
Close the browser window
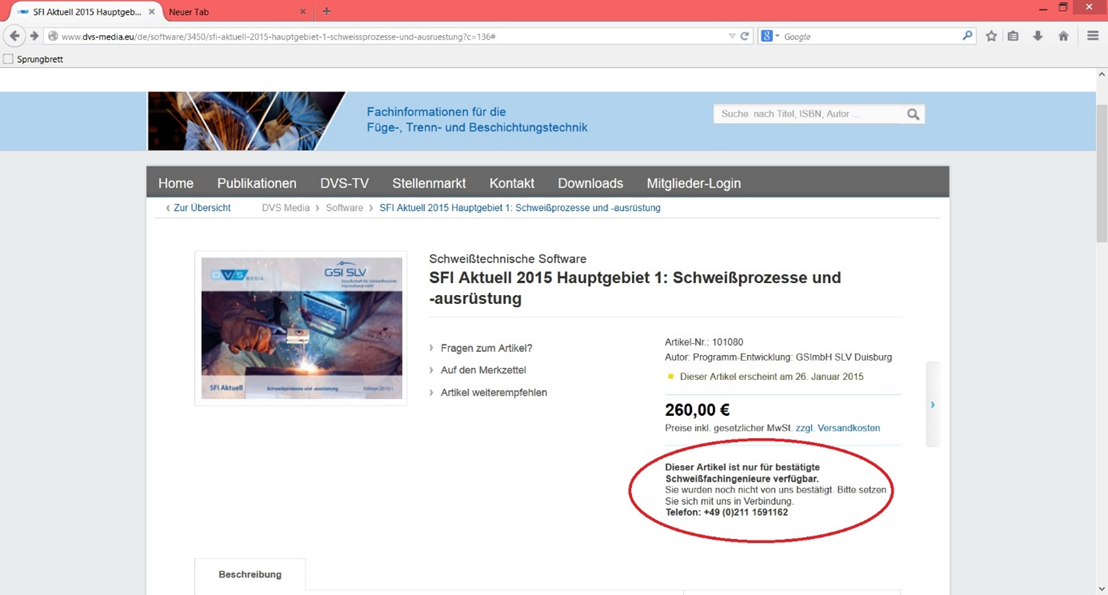pyautogui.click(x=1089, y=7)
